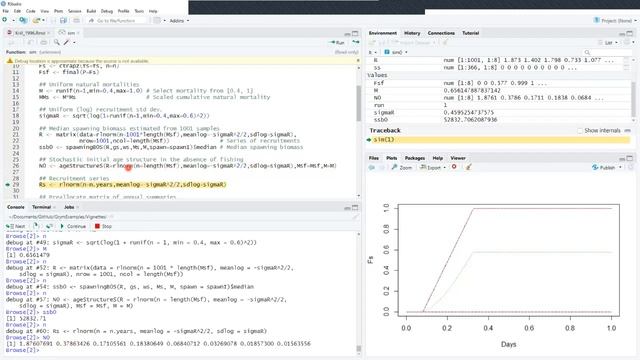The image size is (640, 360).
Task: Open the Debug menu
Action: pos(107,11)
